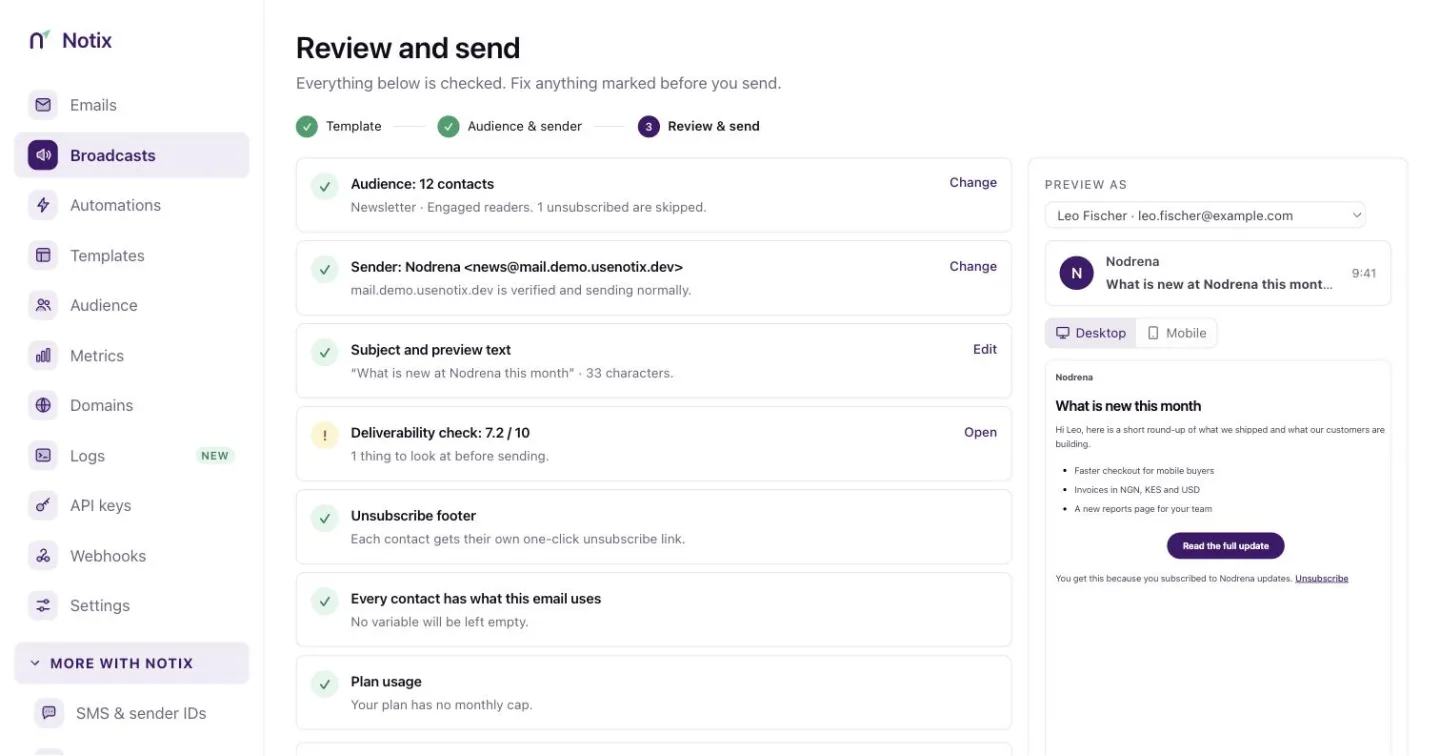1440x756 pixels.
Task: Click the Unsubscribe footer check row
Action: (654, 527)
